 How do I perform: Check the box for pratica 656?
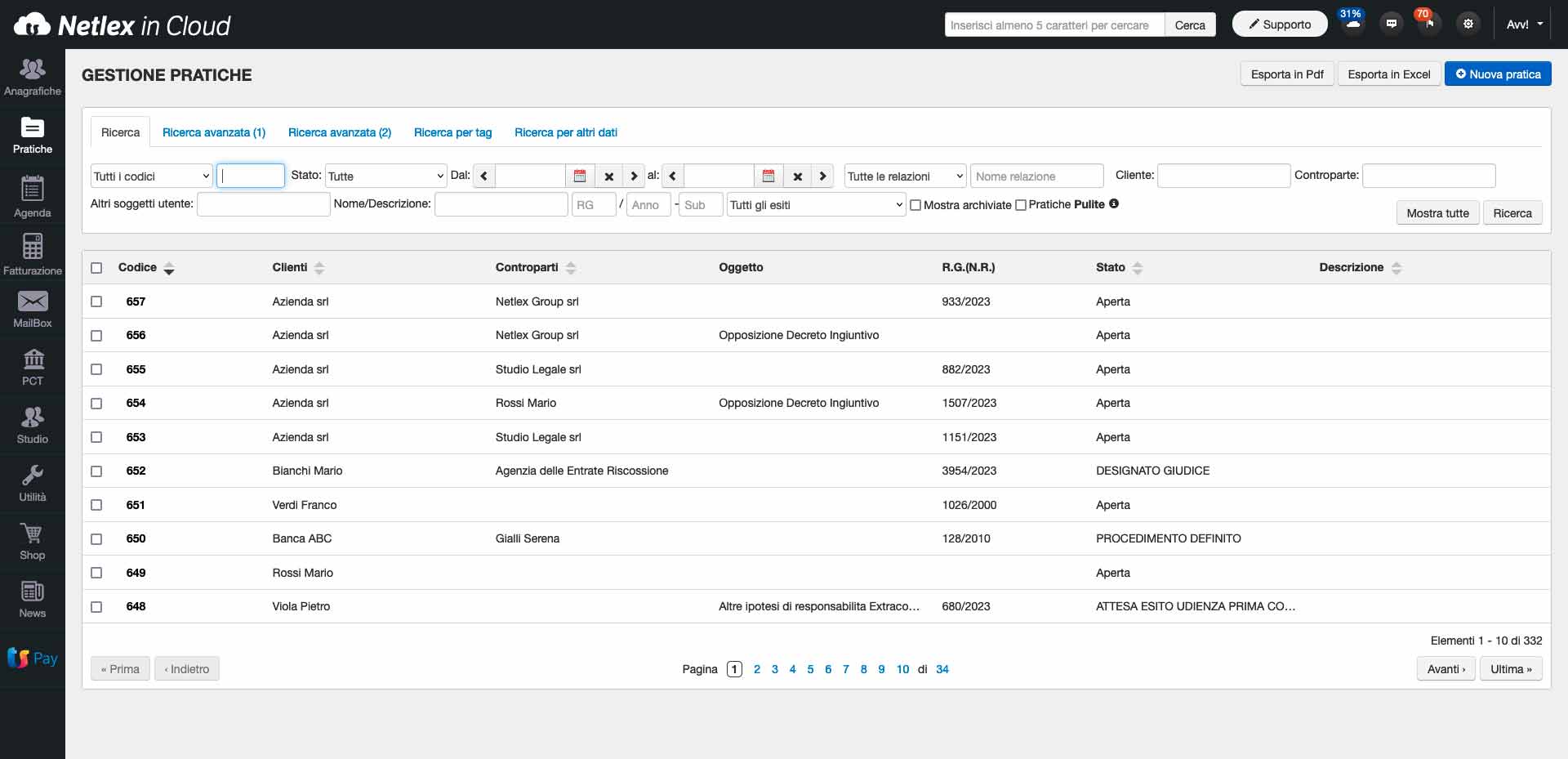pos(96,336)
